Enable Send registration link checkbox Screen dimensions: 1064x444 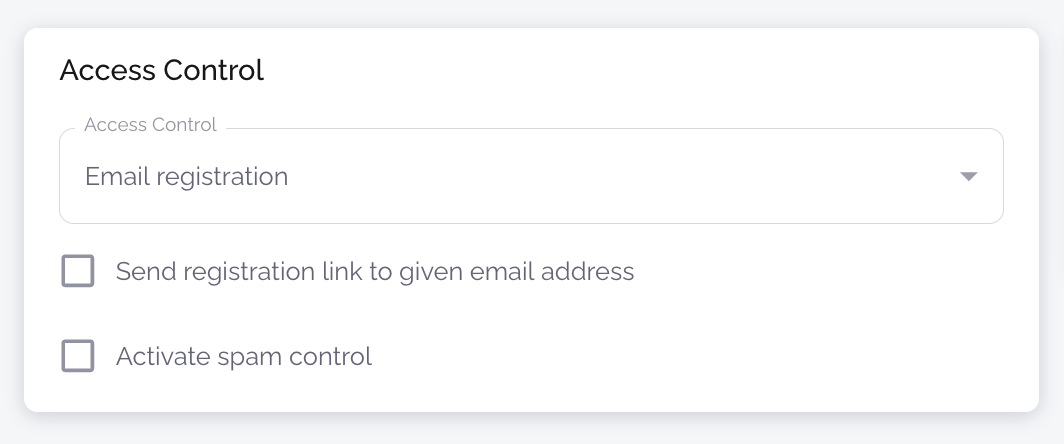pyautogui.click(x=78, y=271)
